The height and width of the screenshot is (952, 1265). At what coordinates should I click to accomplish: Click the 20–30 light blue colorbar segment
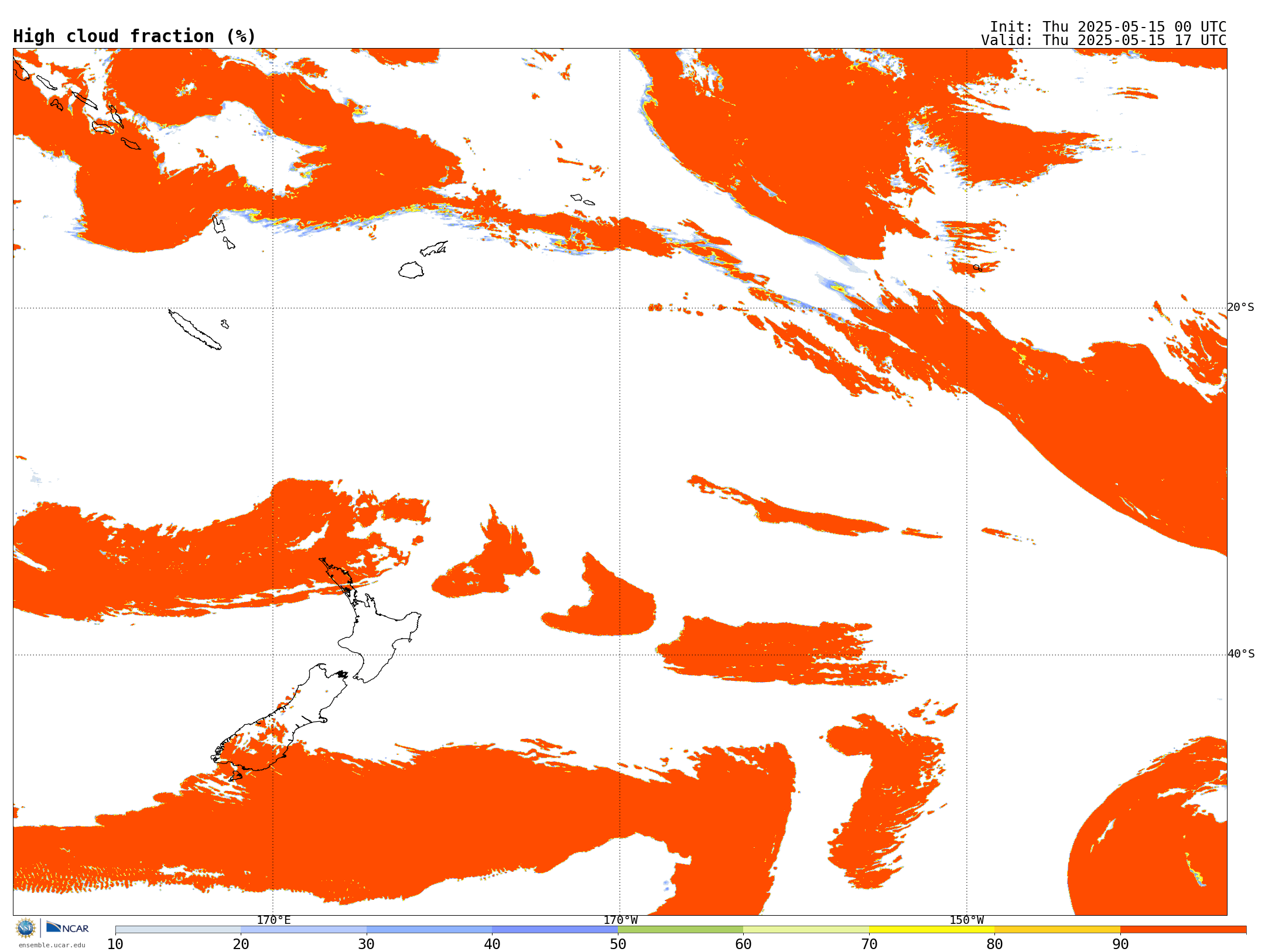coord(303,930)
